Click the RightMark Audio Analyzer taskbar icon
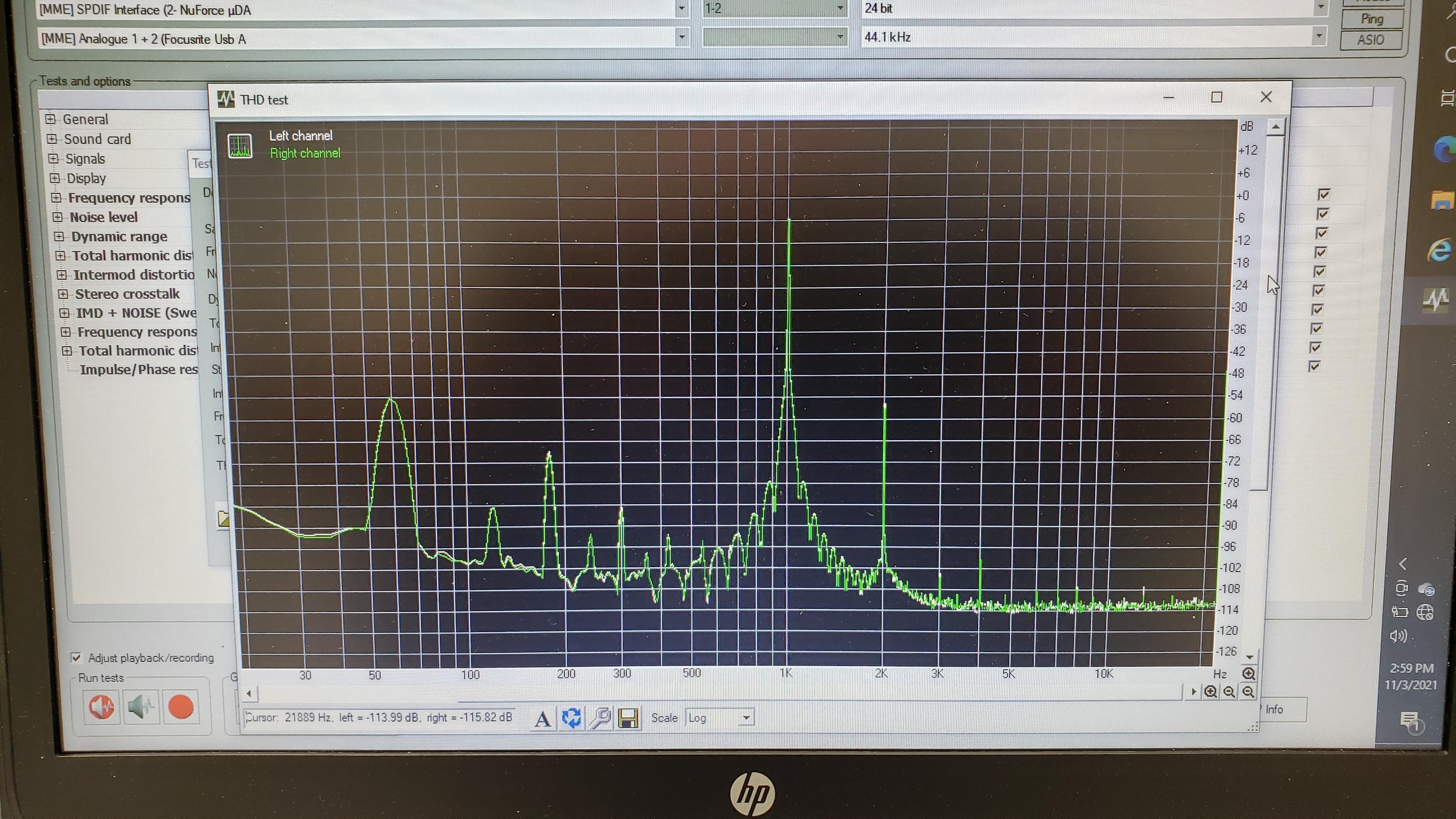This screenshot has width=1456, height=819. tap(1436, 300)
